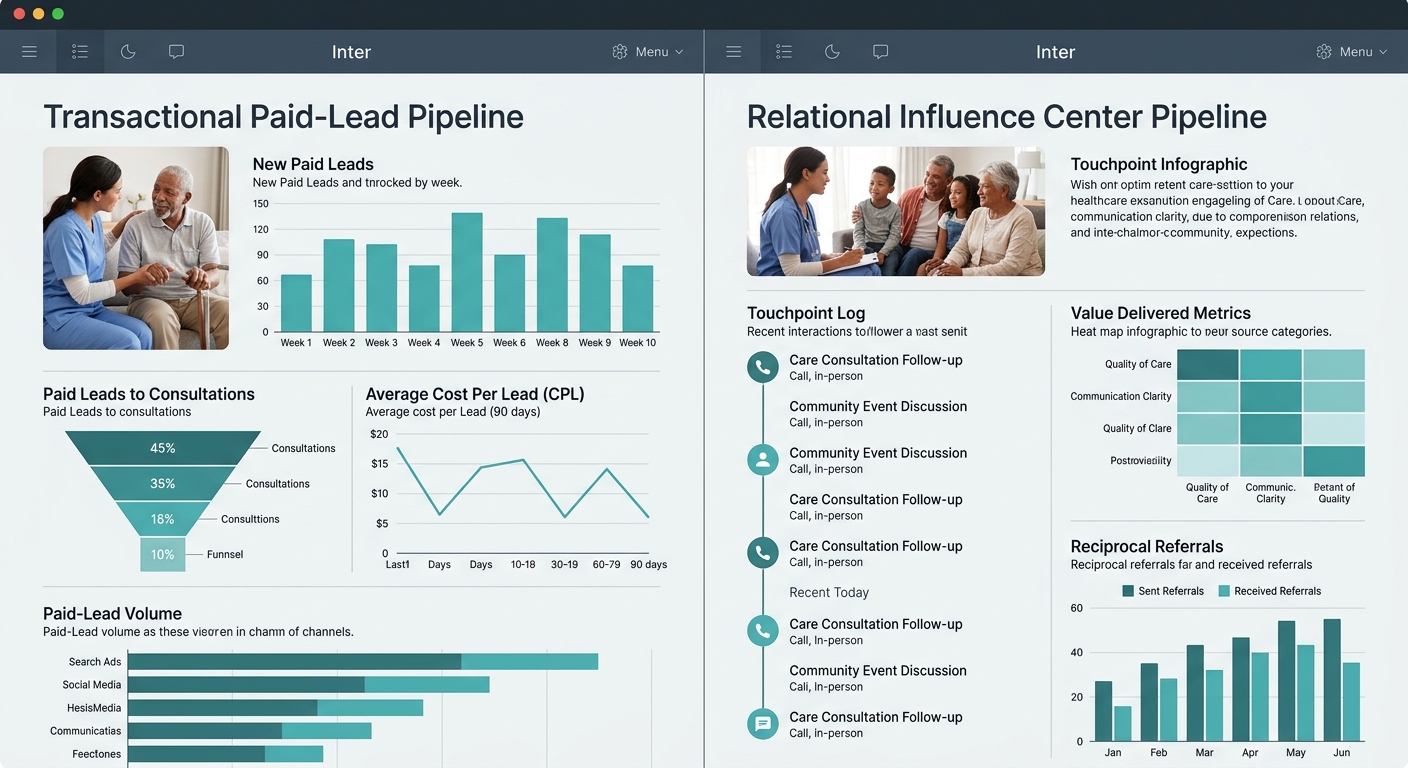Open the hamburger menu in the right pane
1408x768 pixels.
point(734,52)
